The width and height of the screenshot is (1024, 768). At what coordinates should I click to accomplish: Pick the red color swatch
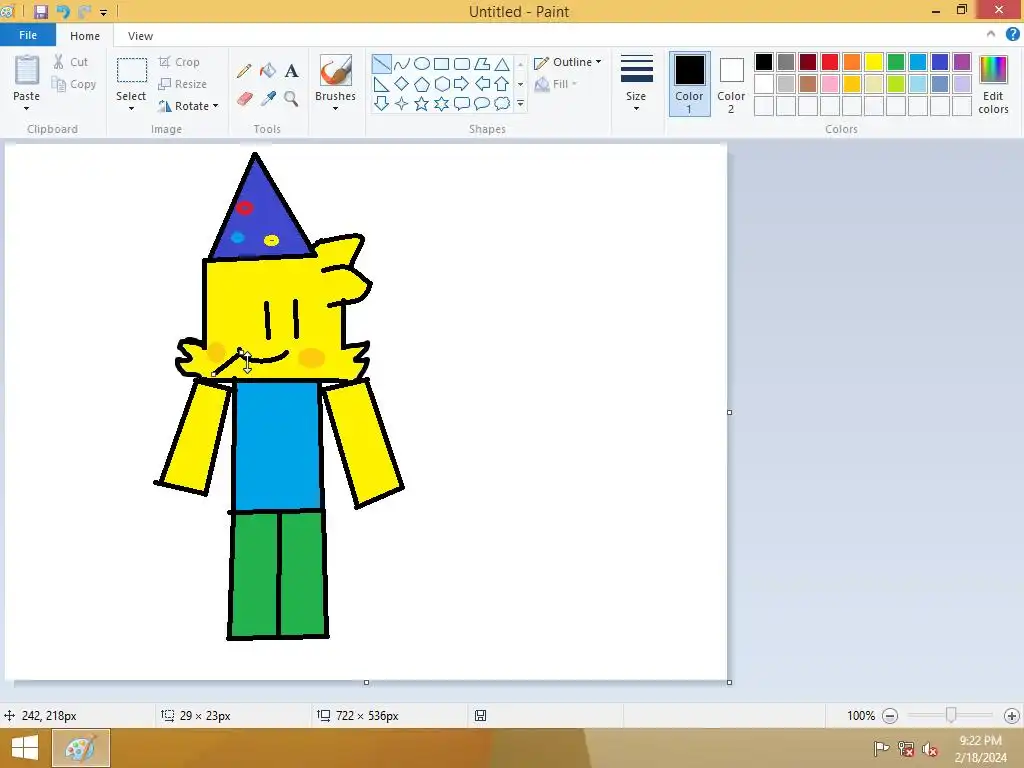830,62
